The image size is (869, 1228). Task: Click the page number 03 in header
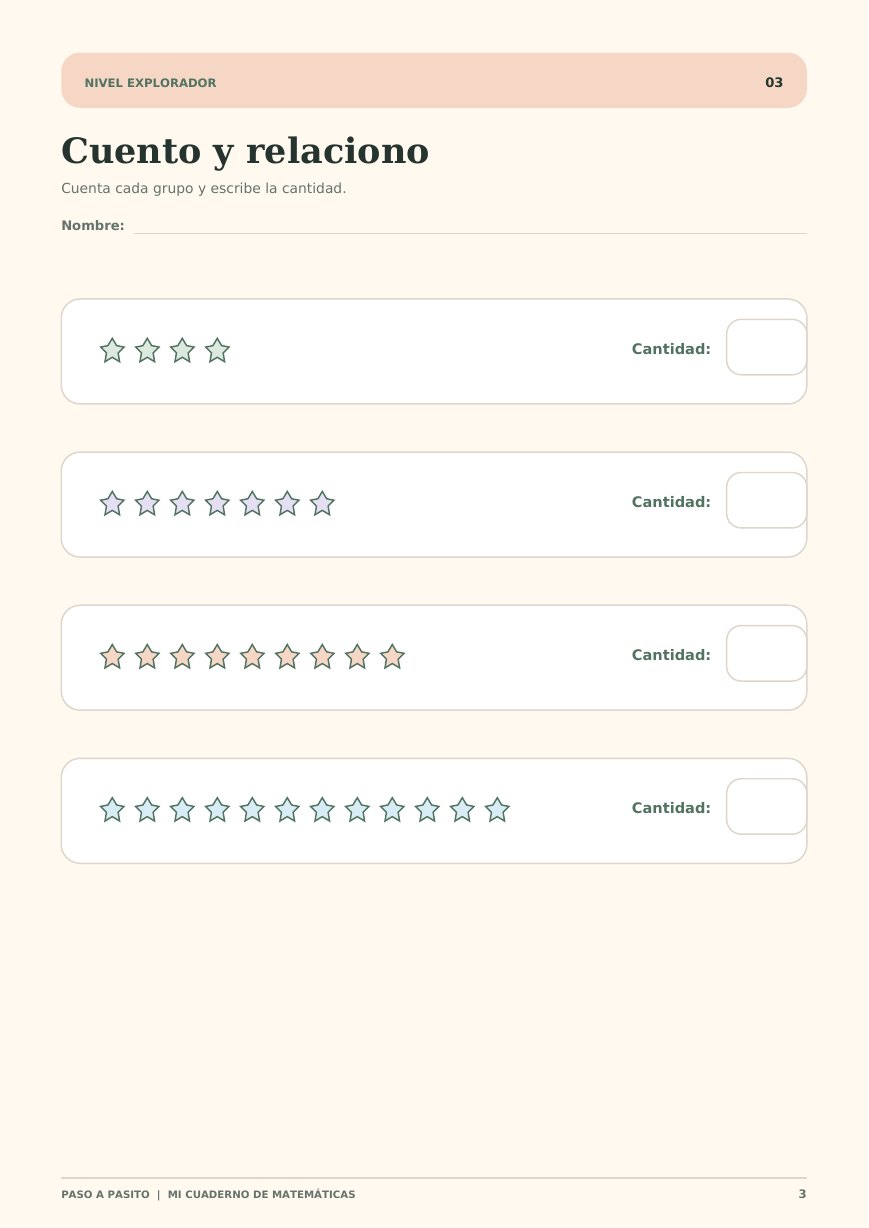[774, 83]
